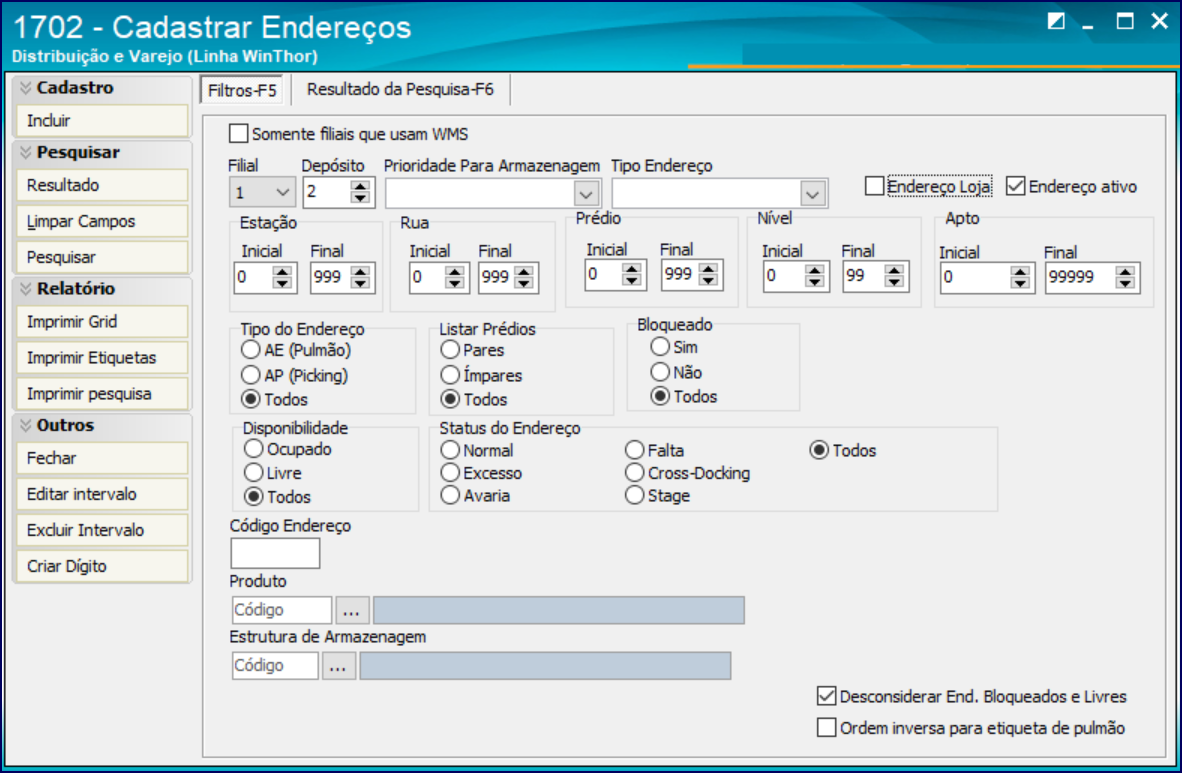Click Imprimir Grid button
This screenshot has width=1182, height=773.
[x=102, y=322]
